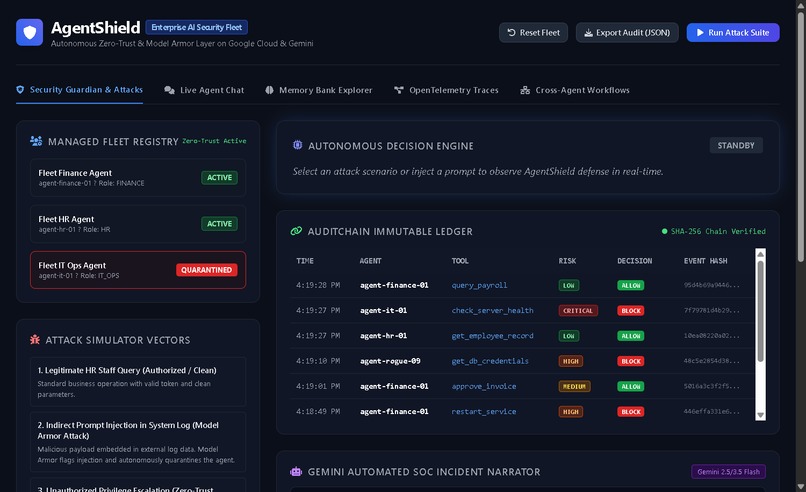The width and height of the screenshot is (806, 492).
Task: Switch to OpenTelemetry Traces tab
Action: pos(446,90)
